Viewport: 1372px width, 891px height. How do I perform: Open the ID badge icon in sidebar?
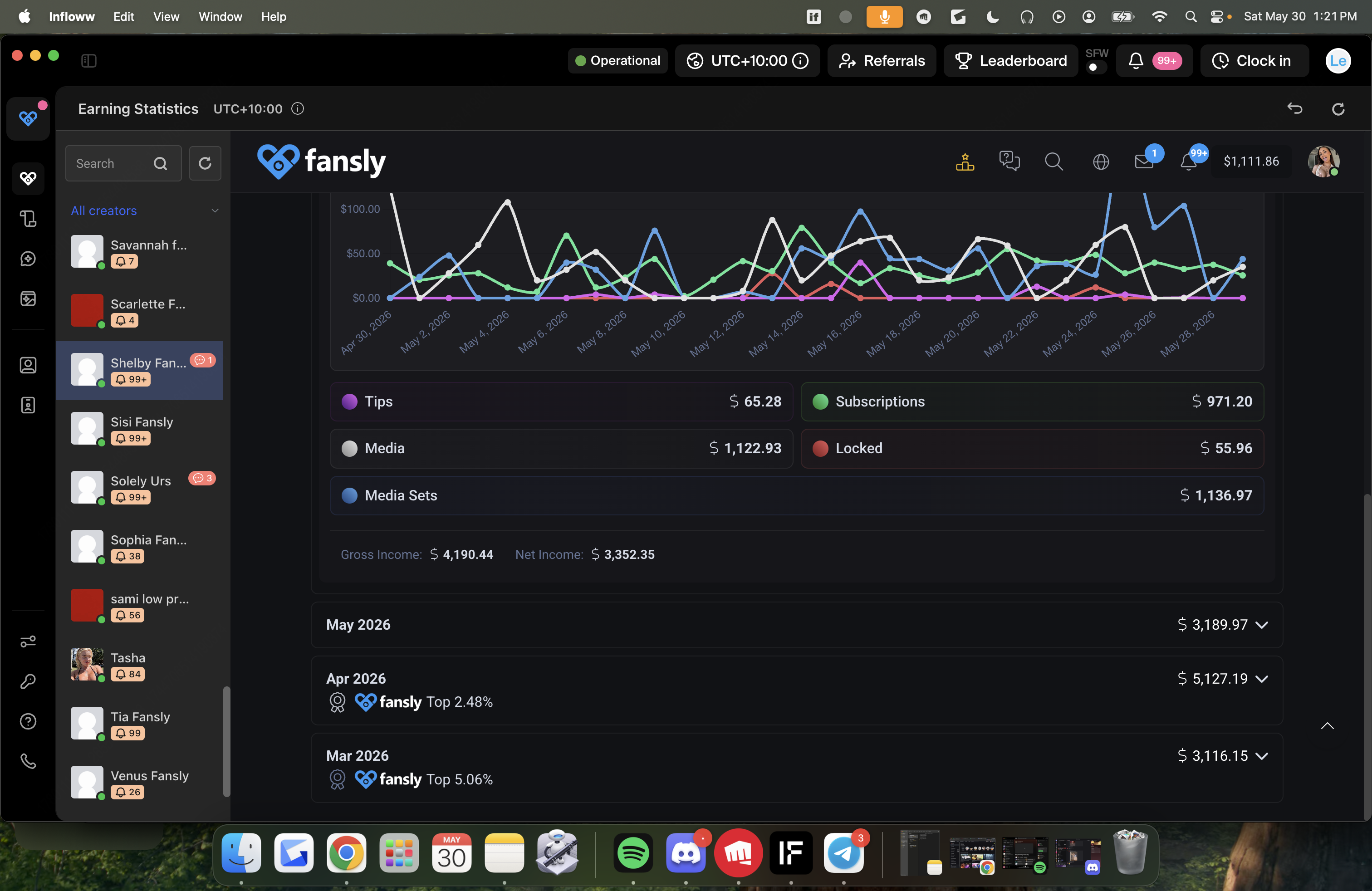click(28, 405)
